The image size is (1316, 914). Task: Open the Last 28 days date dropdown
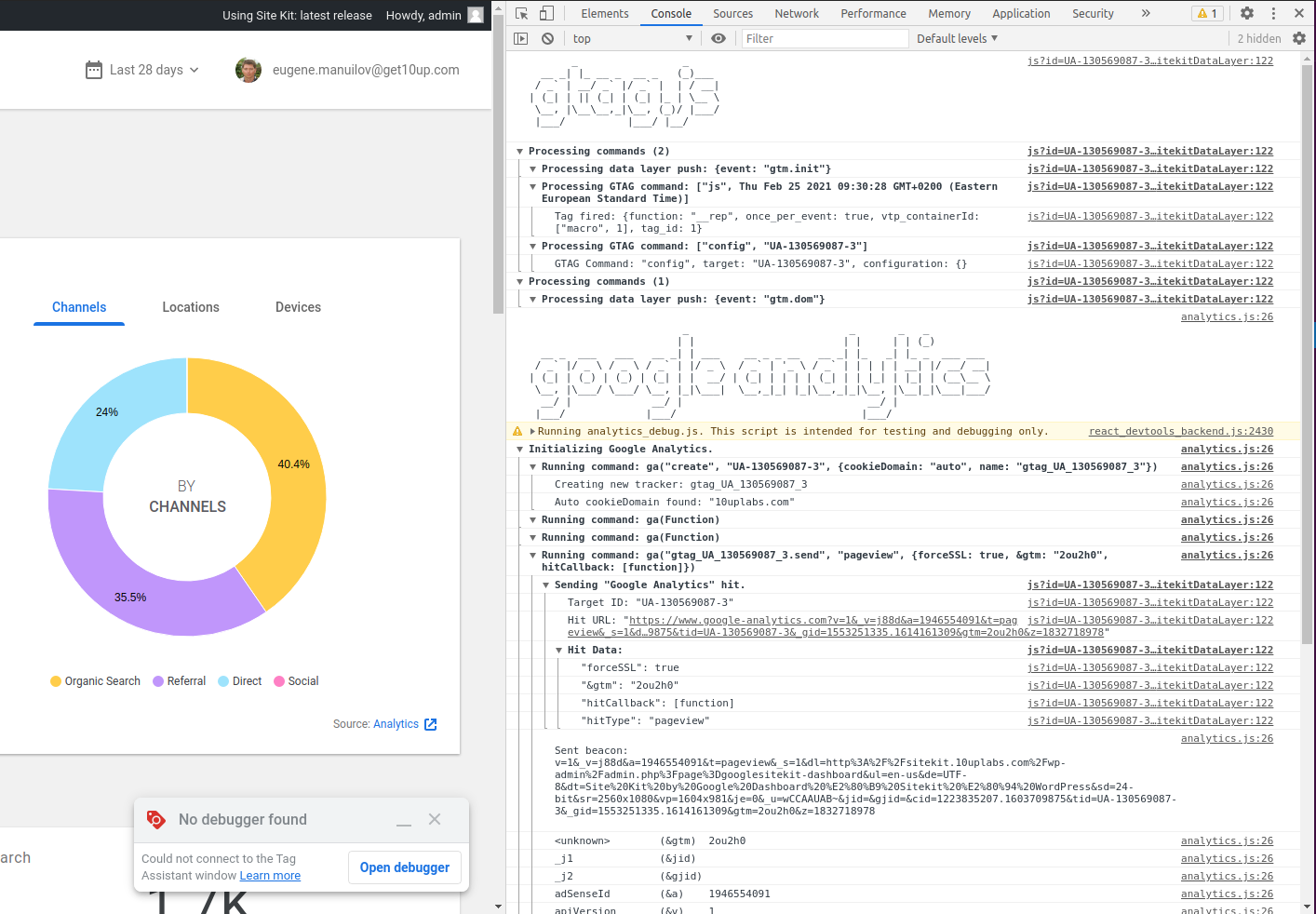143,70
